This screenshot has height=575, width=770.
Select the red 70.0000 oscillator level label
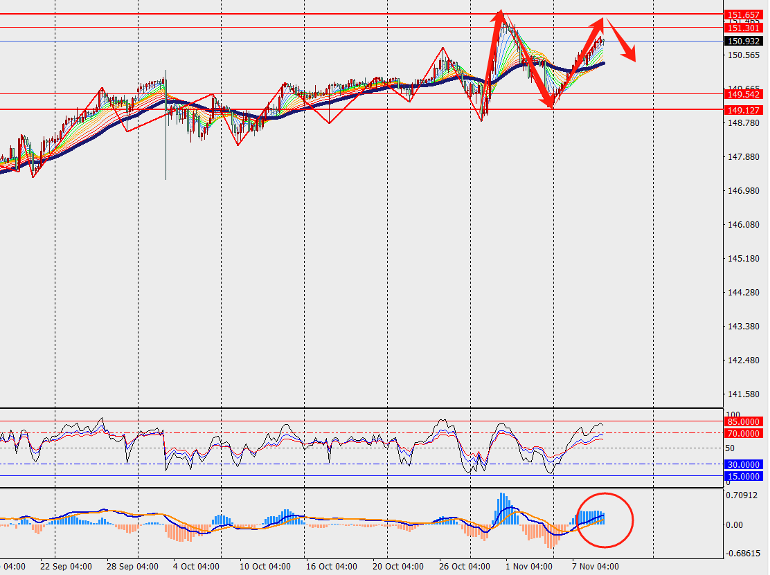744,434
